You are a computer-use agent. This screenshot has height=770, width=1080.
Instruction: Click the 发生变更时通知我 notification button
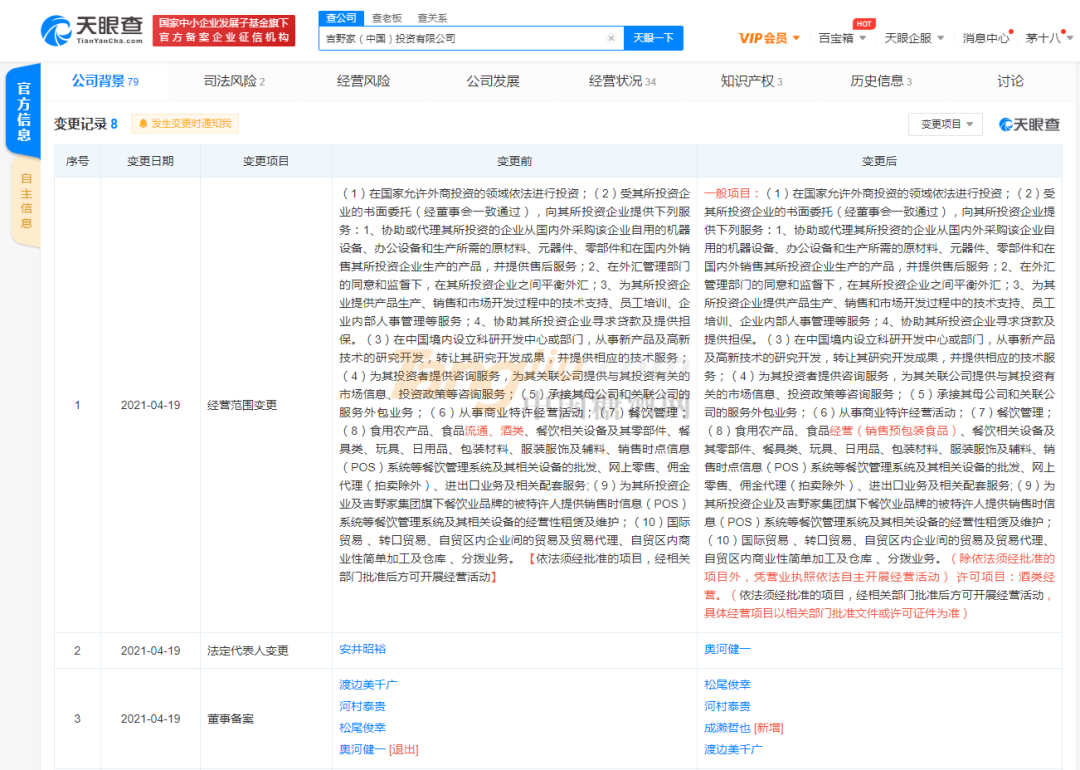click(185, 123)
